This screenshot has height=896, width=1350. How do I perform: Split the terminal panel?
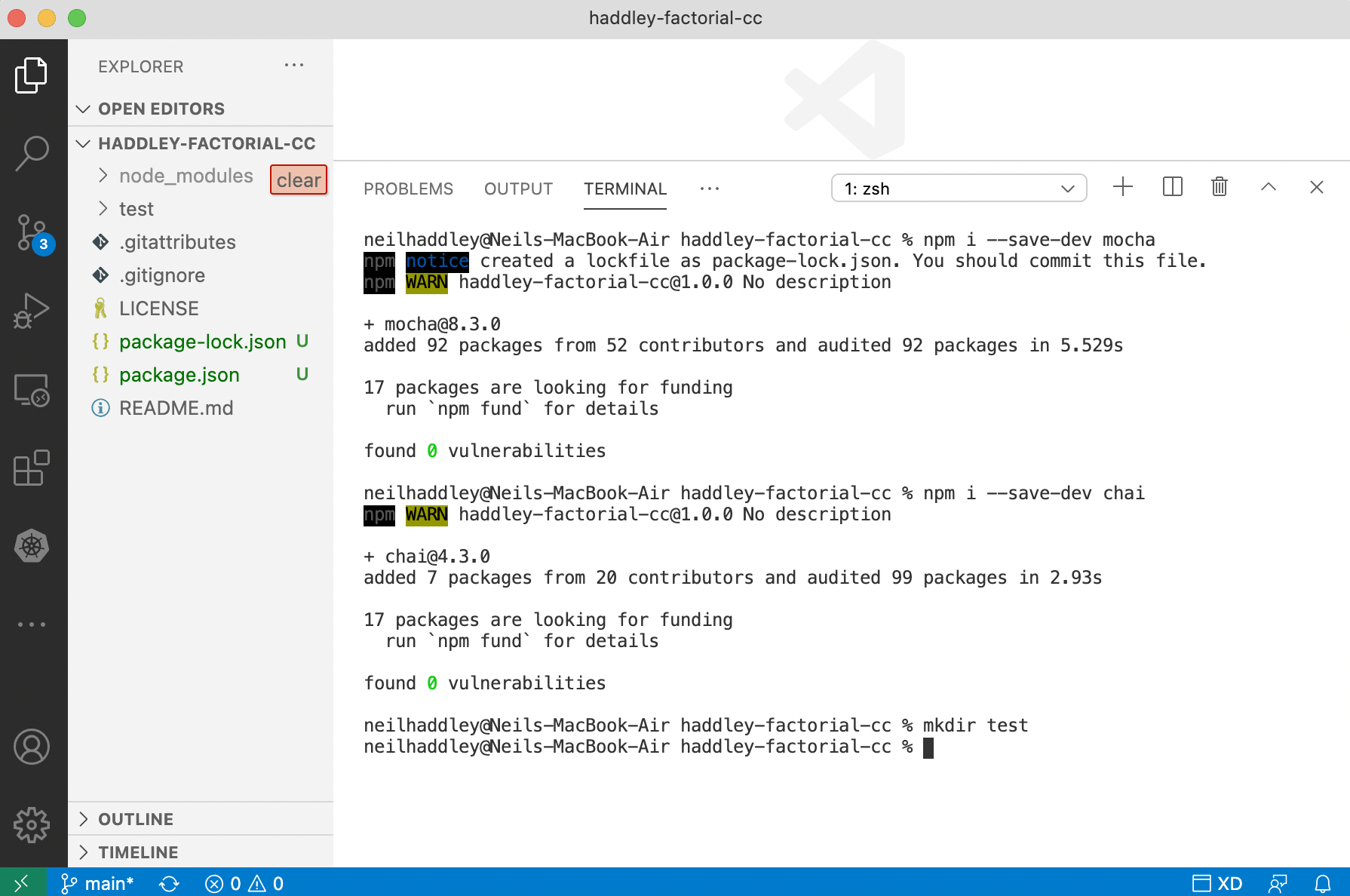click(x=1172, y=187)
